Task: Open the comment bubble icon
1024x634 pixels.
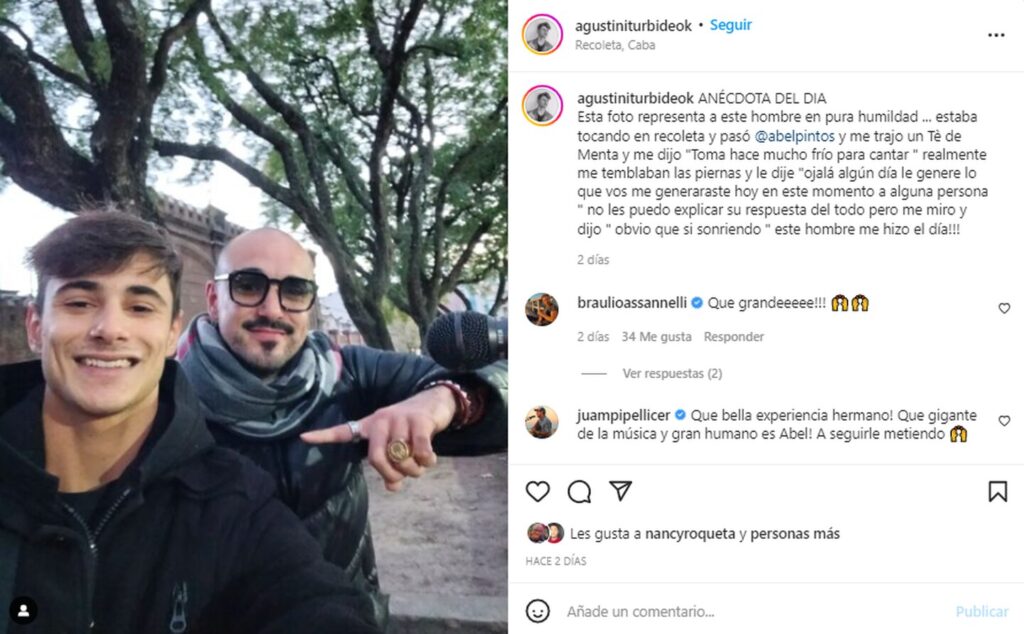Action: [x=579, y=491]
